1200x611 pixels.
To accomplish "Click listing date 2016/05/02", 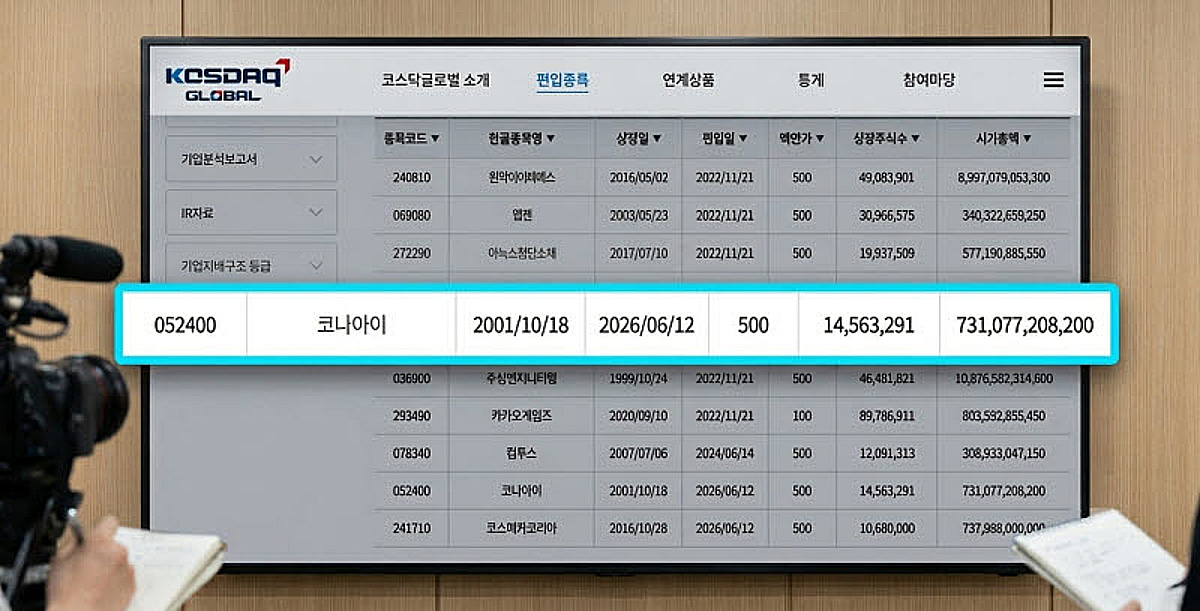I will tap(639, 177).
